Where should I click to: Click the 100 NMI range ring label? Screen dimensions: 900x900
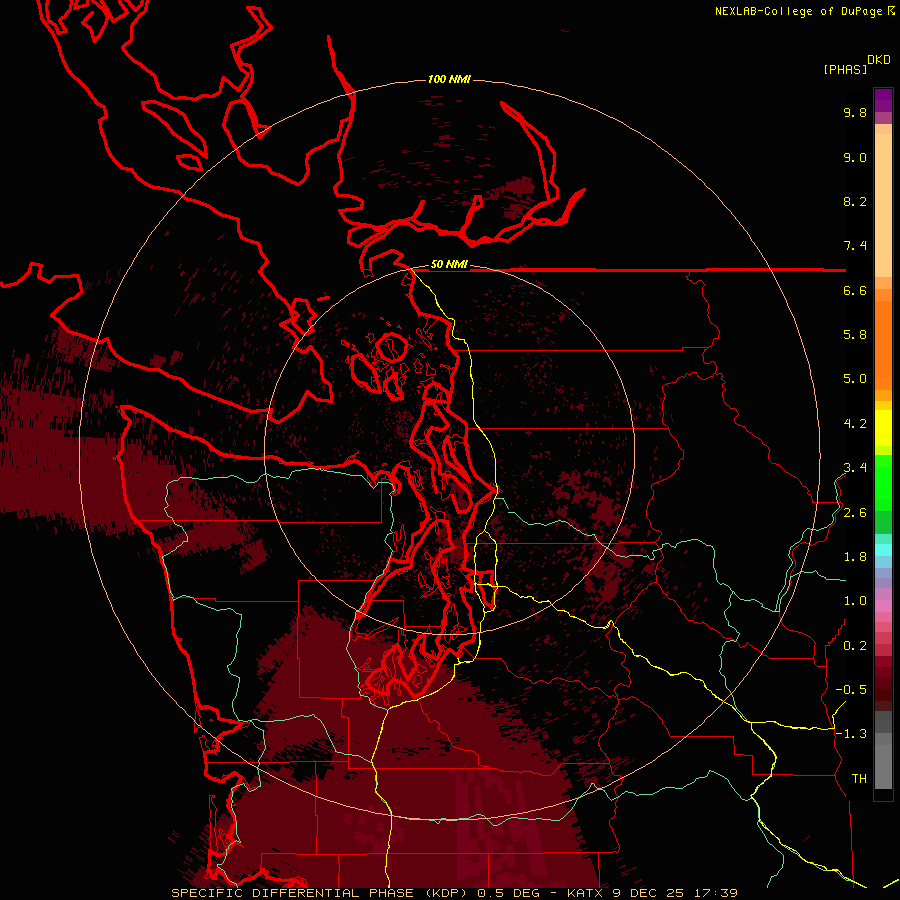(x=449, y=79)
